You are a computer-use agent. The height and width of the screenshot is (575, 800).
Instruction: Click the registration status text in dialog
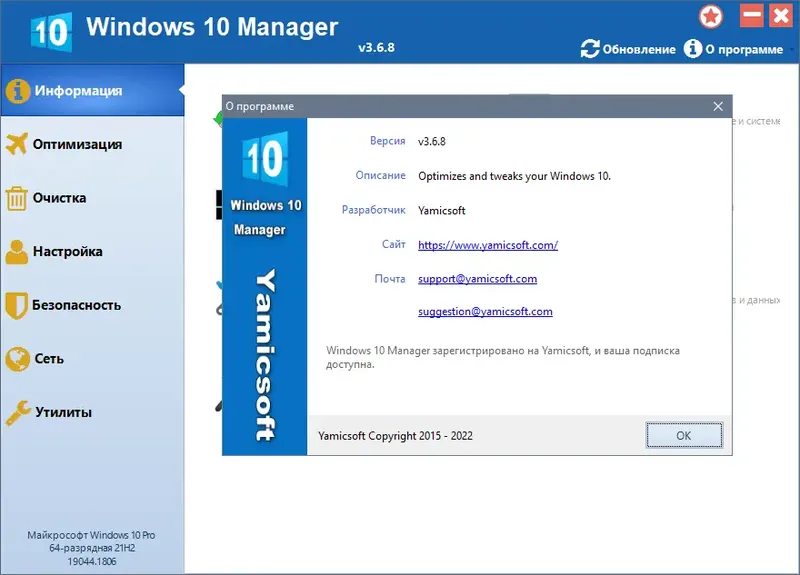pyautogui.click(x=503, y=357)
